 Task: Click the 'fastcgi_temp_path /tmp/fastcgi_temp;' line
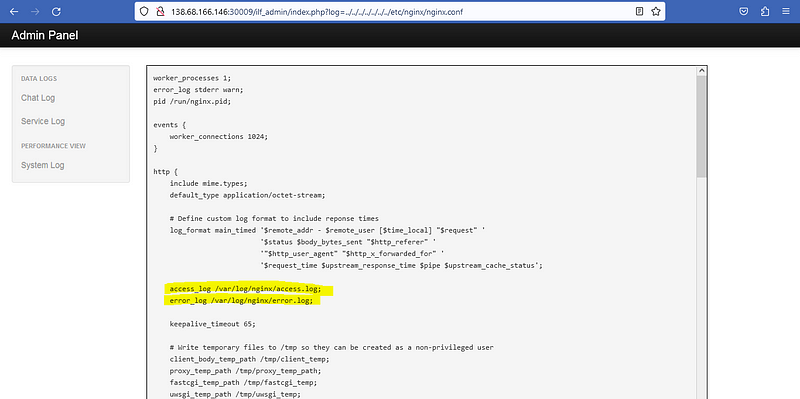click(243, 383)
